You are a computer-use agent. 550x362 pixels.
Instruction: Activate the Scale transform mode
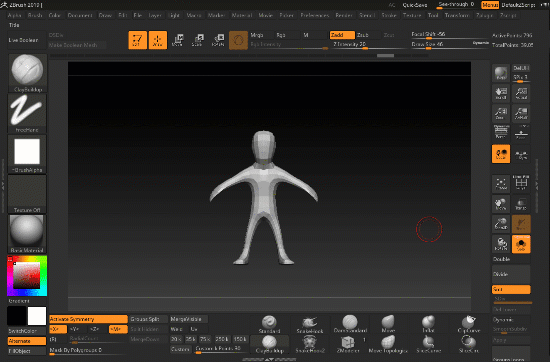click(198, 40)
